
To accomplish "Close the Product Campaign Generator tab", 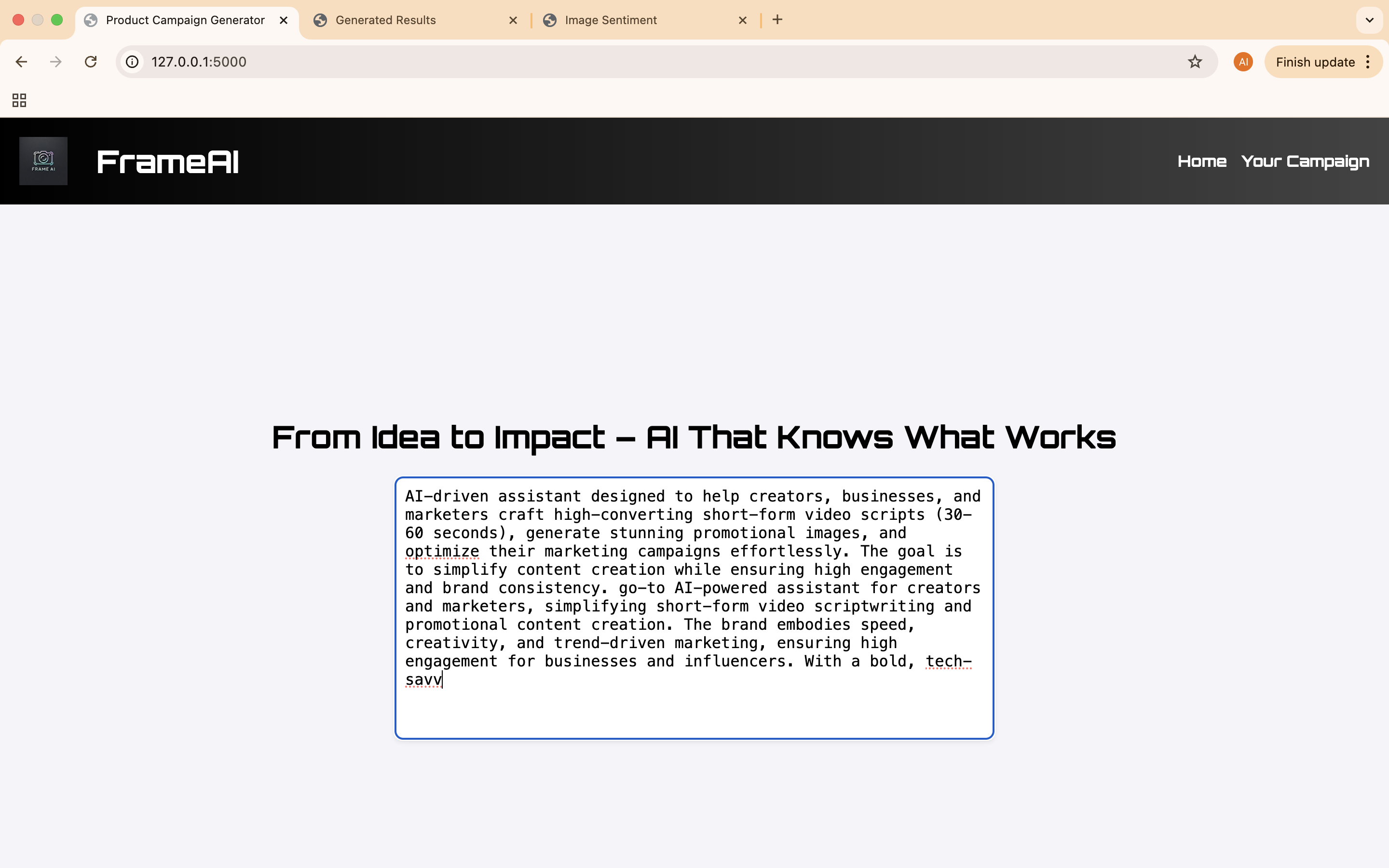I will pyautogui.click(x=284, y=20).
